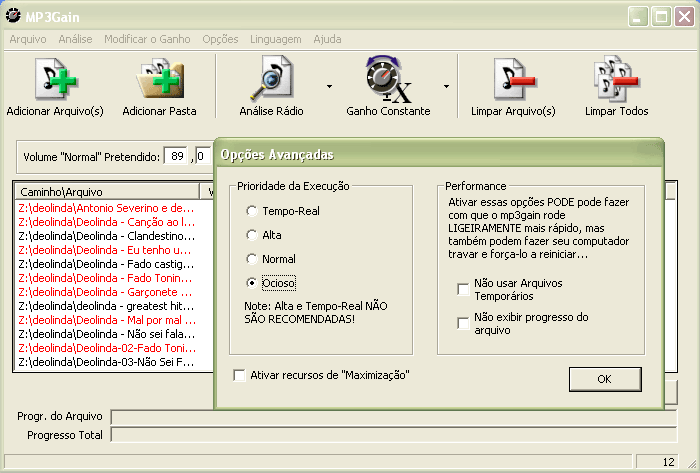Click the MP3Gain title bar app icon

[13, 16]
